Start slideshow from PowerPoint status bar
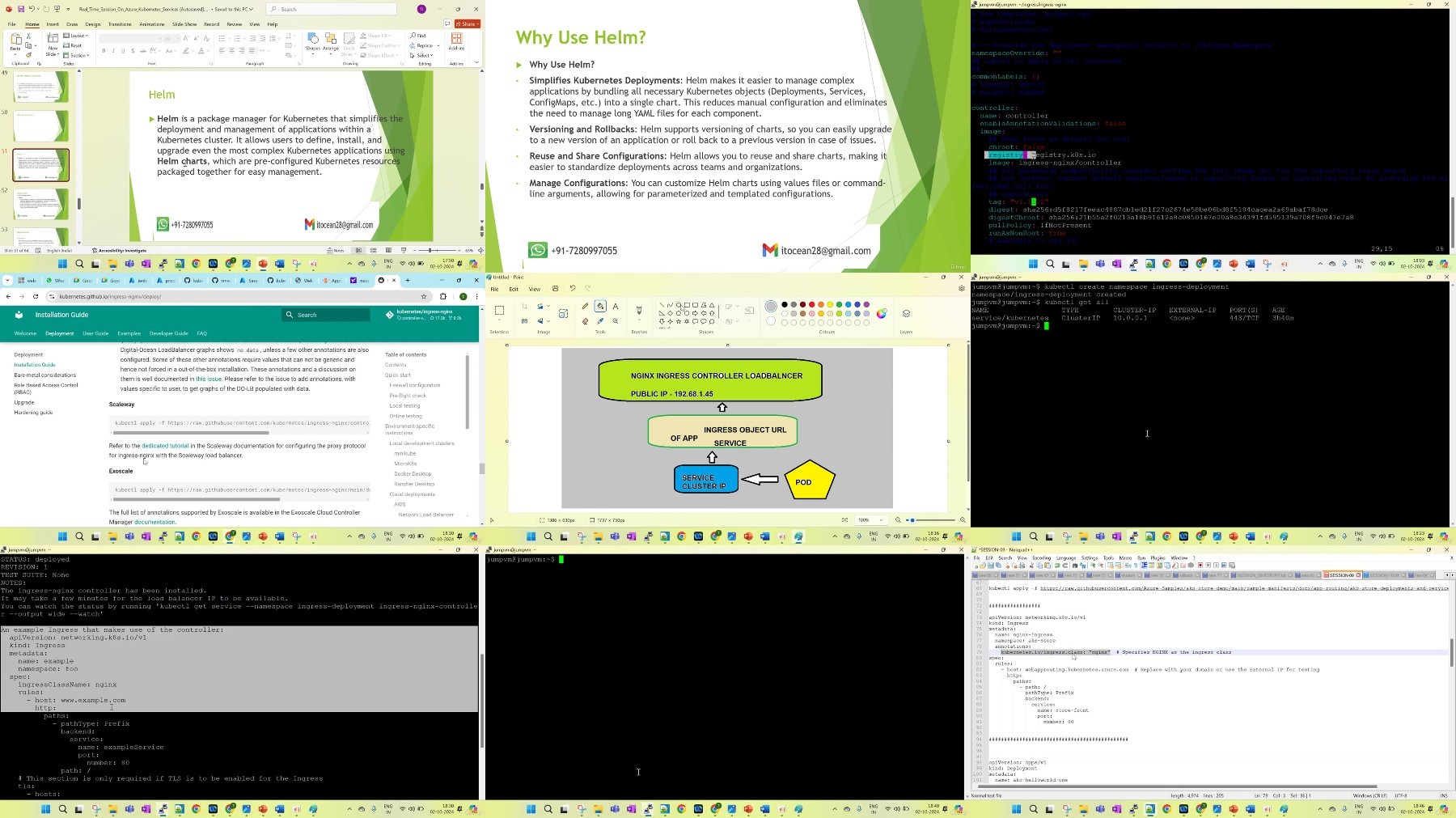The height and width of the screenshot is (818, 1456). [404, 251]
